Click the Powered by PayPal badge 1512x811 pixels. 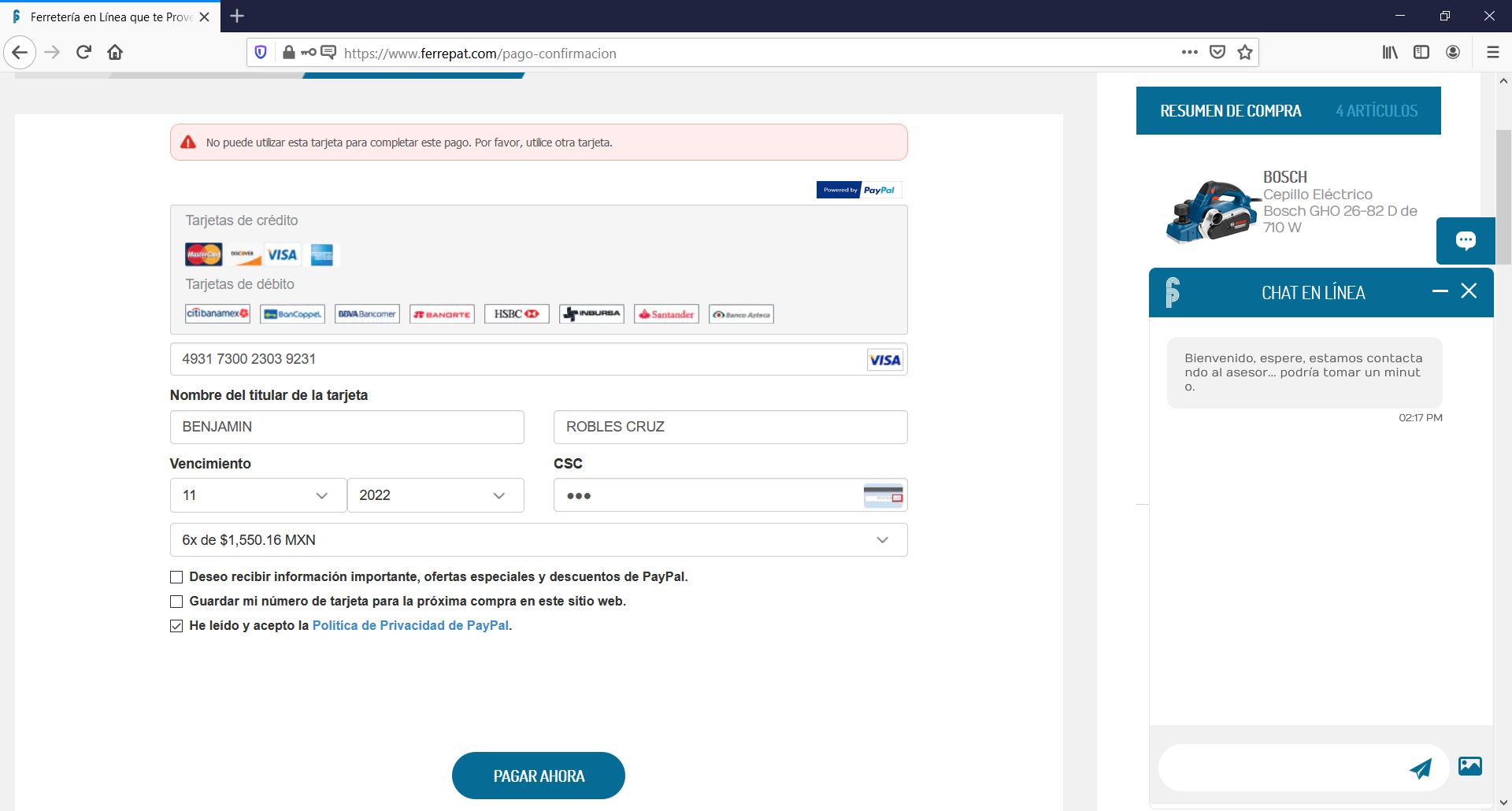[859, 190]
